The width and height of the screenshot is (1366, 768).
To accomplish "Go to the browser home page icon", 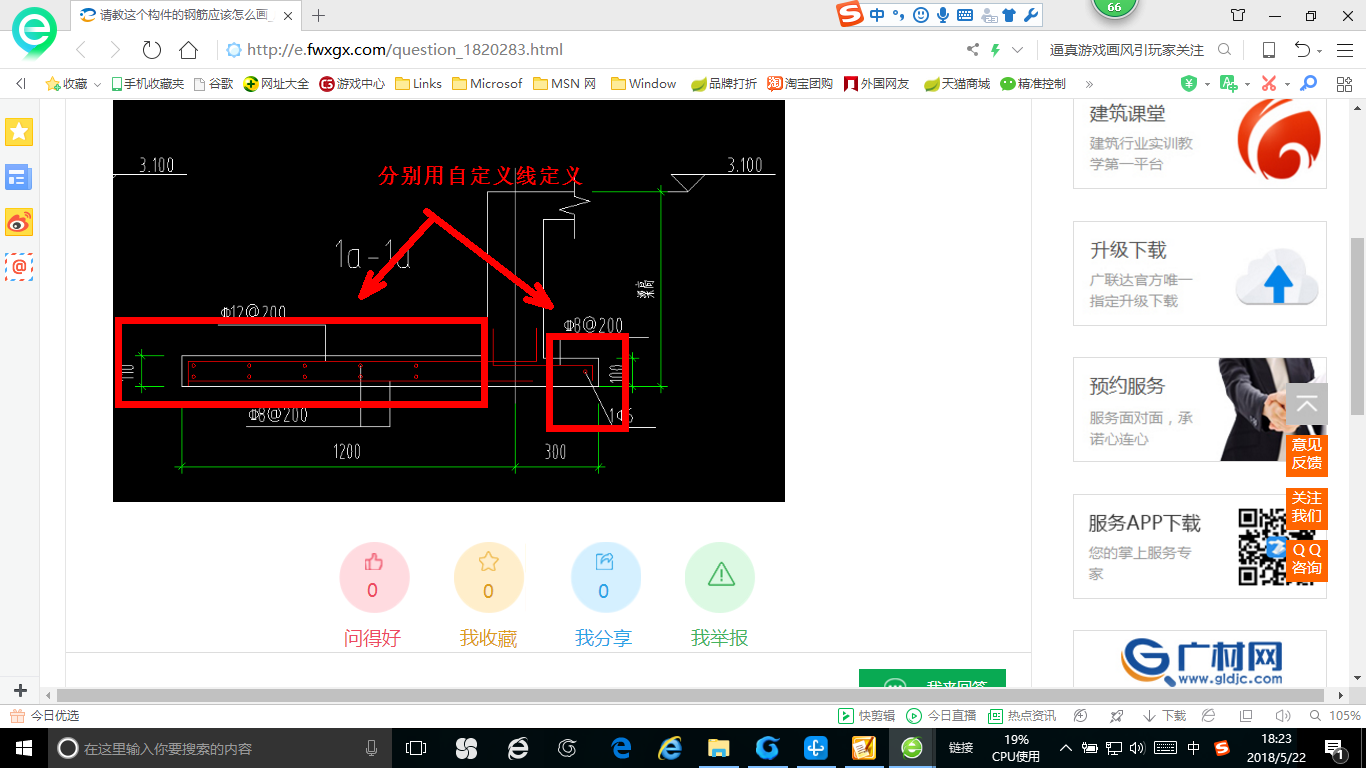I will pos(188,50).
